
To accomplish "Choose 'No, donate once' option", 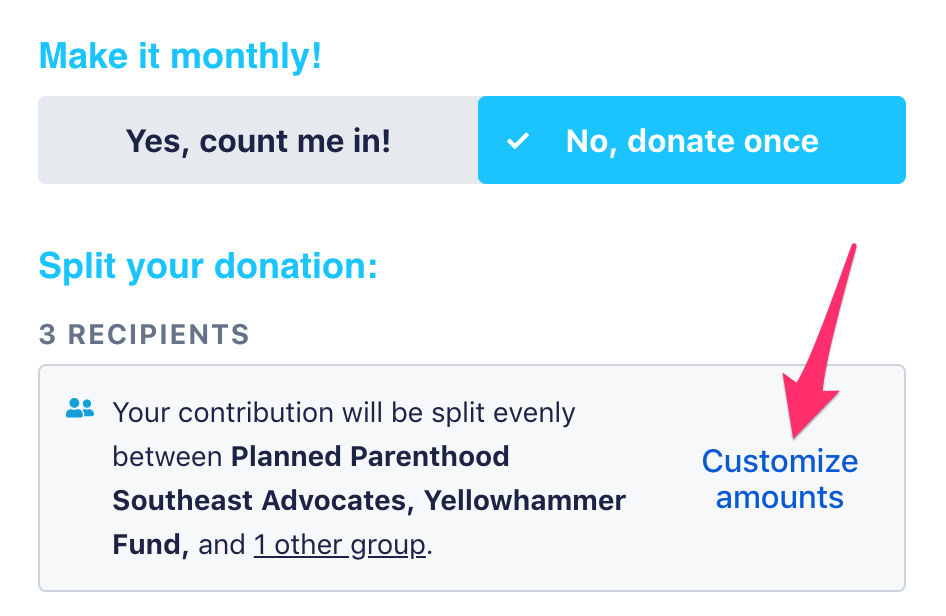I will pos(691,140).
